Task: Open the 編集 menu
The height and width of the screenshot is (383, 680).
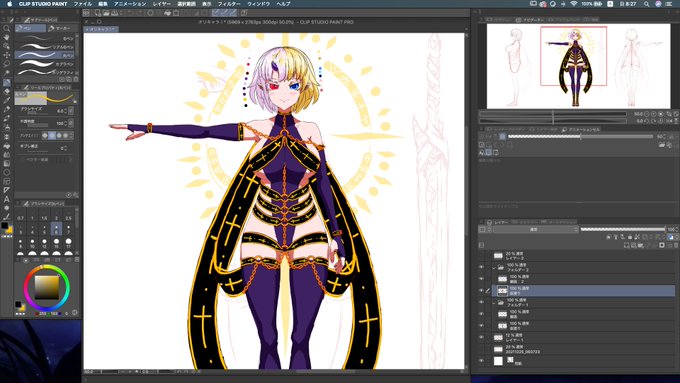Action: 103,4
